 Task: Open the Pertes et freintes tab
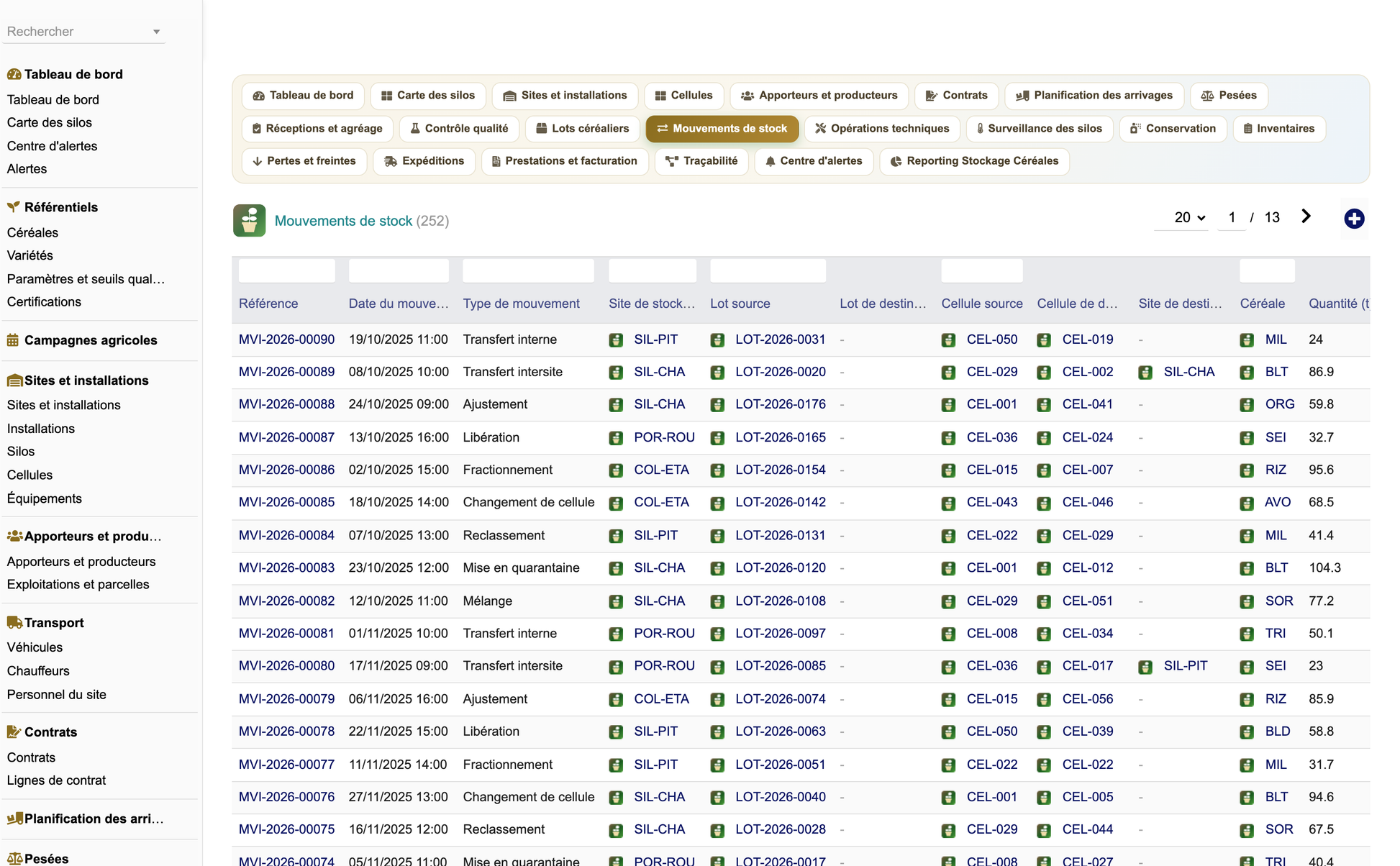(x=304, y=161)
